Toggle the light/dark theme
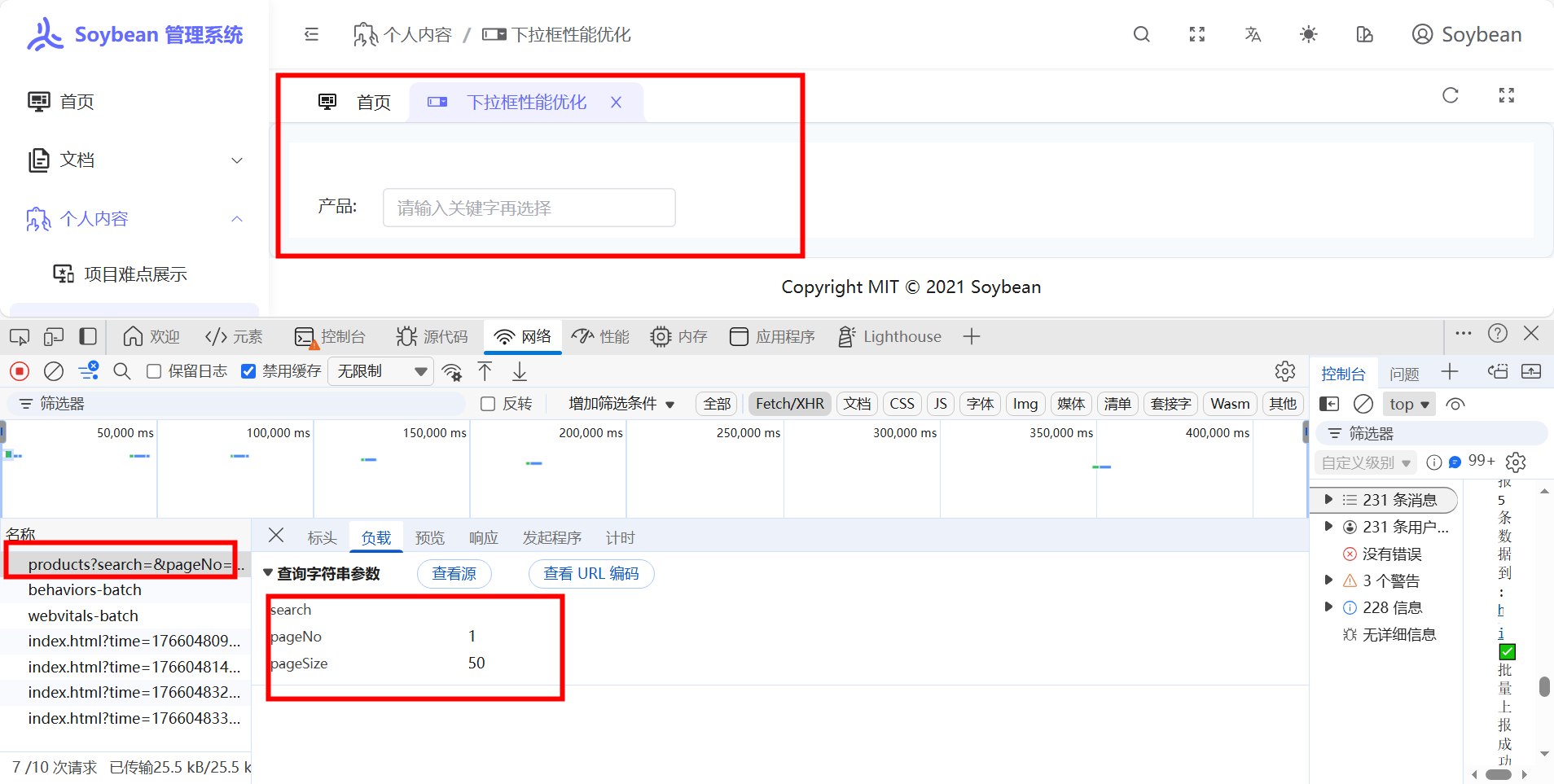The image size is (1554, 784). [1308, 34]
